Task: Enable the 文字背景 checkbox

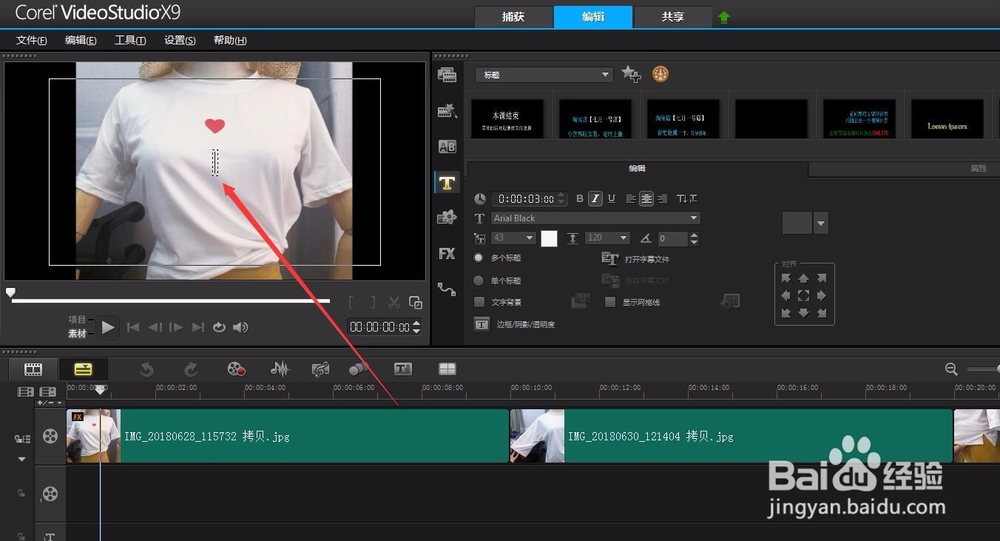Action: point(480,302)
